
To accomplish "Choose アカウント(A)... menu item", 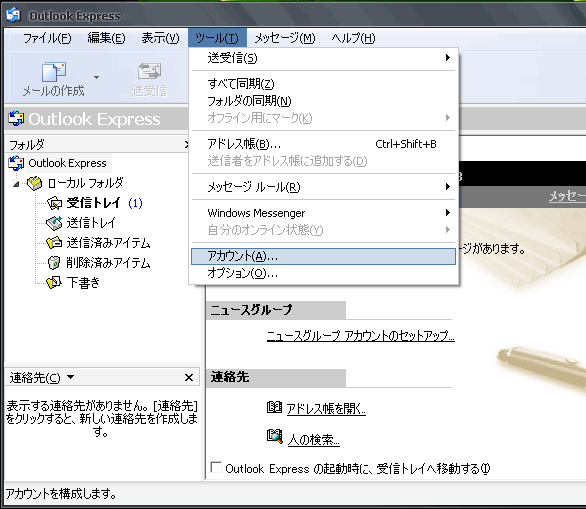I will pyautogui.click(x=324, y=256).
